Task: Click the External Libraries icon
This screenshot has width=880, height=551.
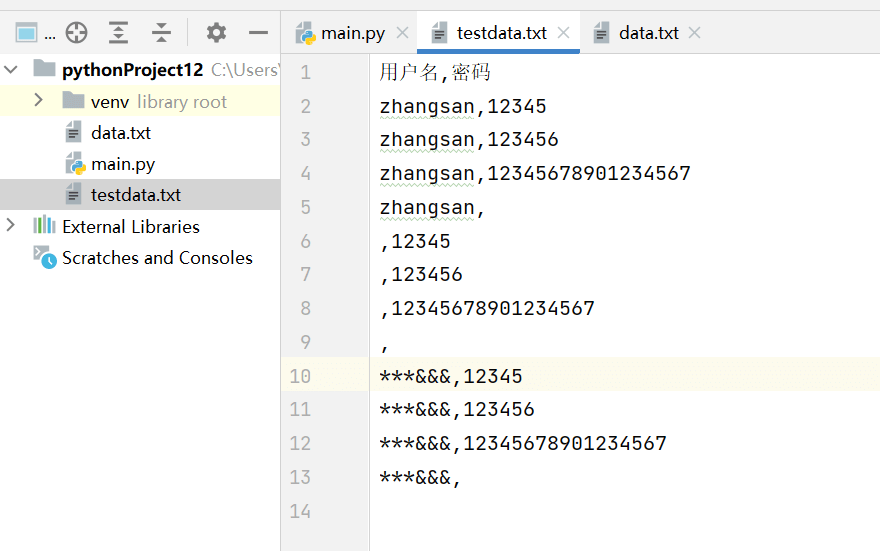Action: click(44, 226)
